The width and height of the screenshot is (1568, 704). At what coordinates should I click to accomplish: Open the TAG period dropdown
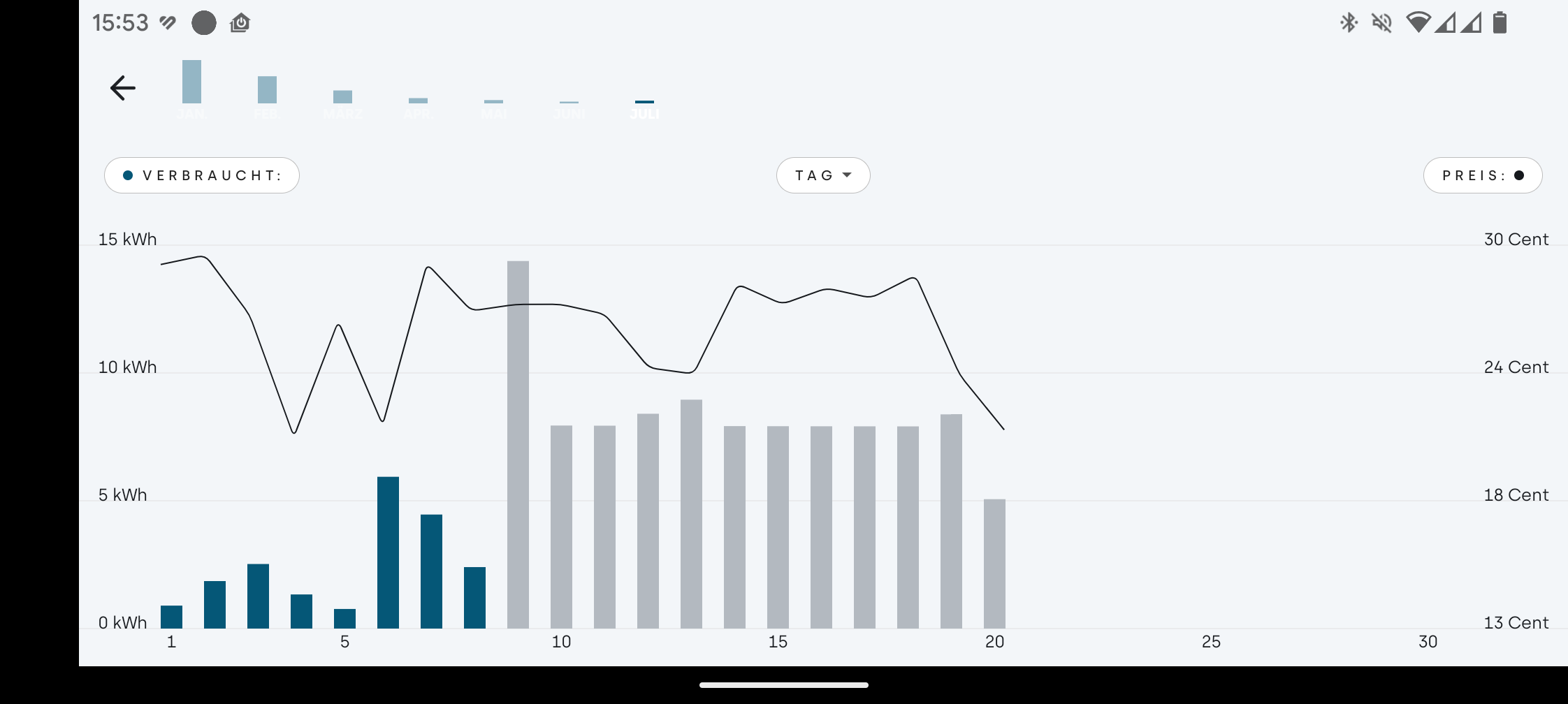[823, 175]
